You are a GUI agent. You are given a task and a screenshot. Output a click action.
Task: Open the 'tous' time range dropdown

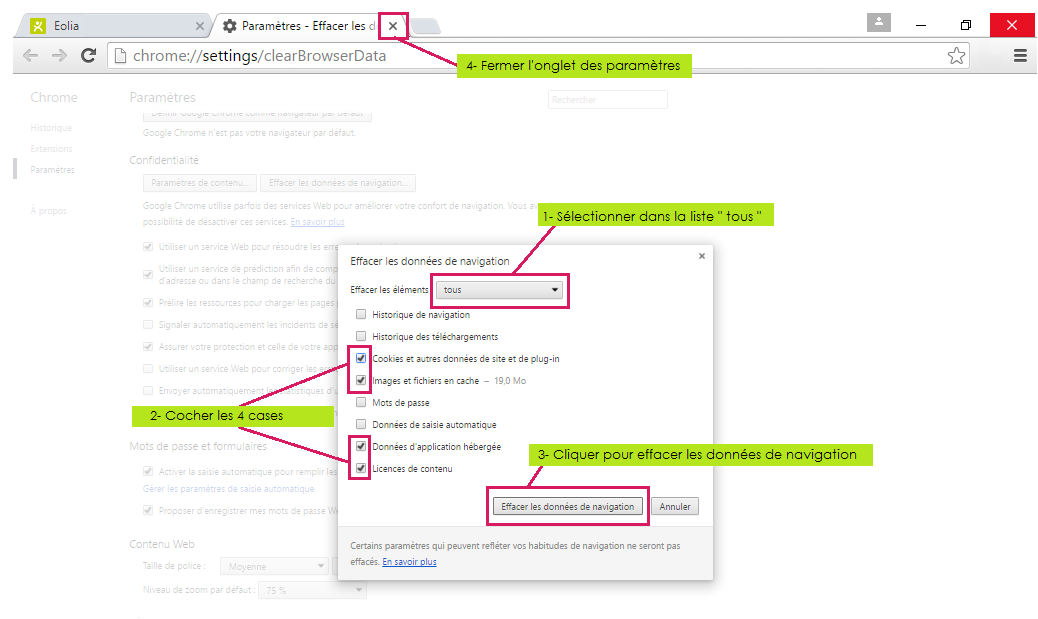(500, 290)
